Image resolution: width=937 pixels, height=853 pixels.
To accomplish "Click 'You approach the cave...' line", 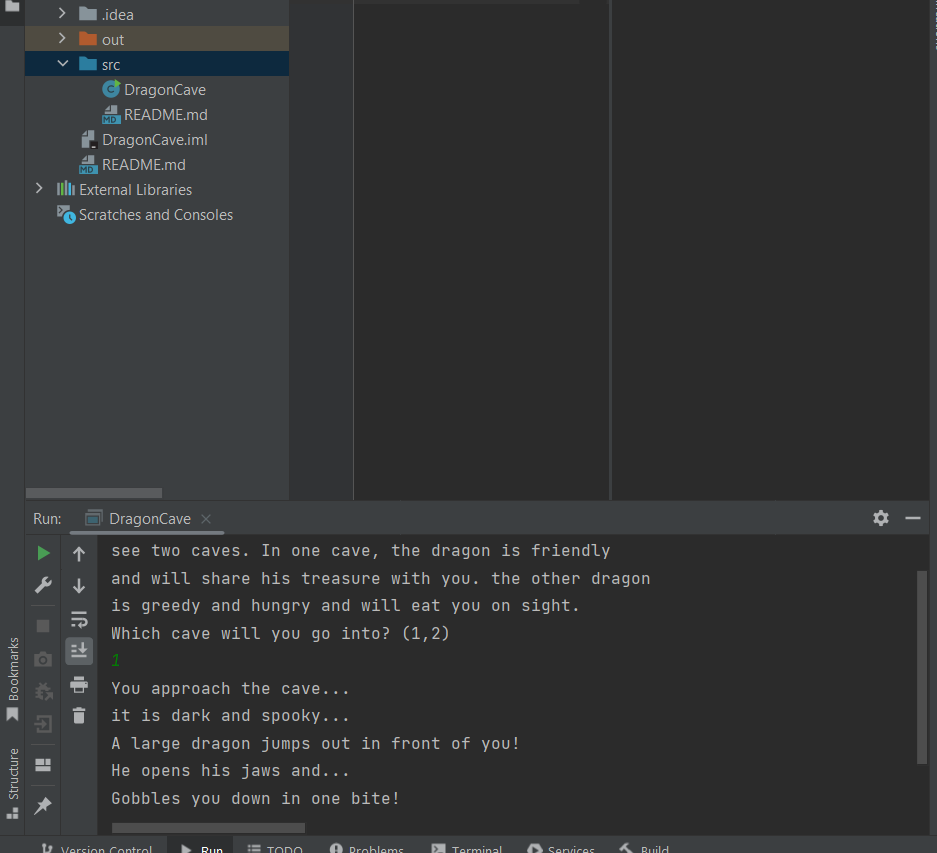I will point(230,689).
